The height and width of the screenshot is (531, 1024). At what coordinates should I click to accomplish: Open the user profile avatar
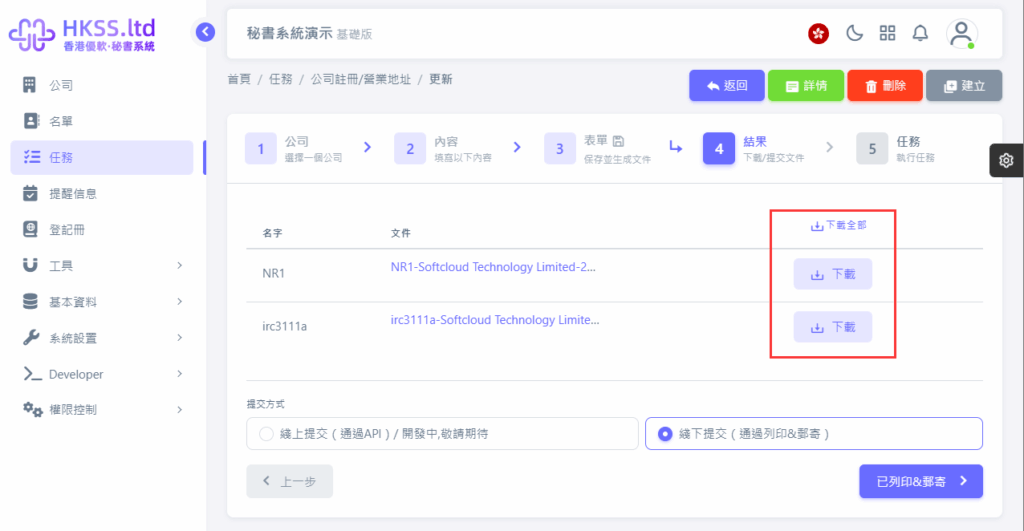pyautogui.click(x=961, y=34)
